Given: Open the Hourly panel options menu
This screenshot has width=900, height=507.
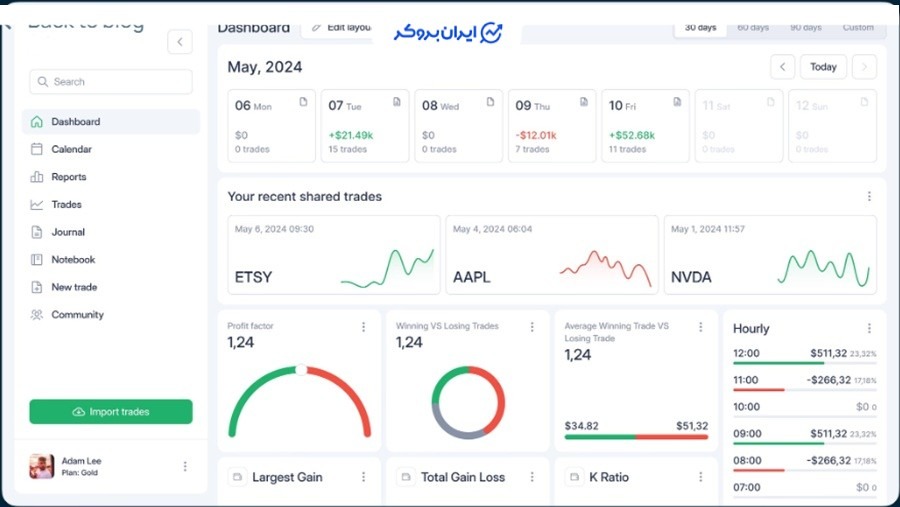Looking at the screenshot, I should 869,328.
